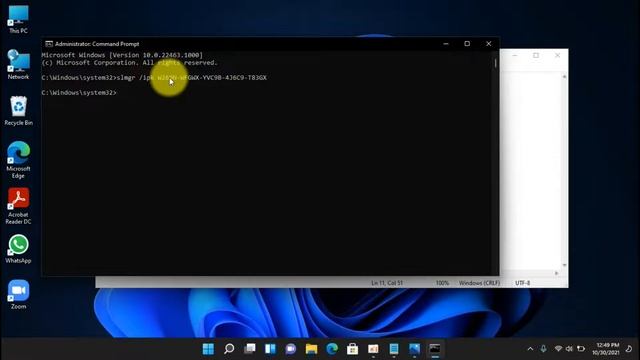This screenshot has width=640, height=360.
Task: Click the Notepad horizontal scroll right arrow
Action: click(x=556, y=273)
